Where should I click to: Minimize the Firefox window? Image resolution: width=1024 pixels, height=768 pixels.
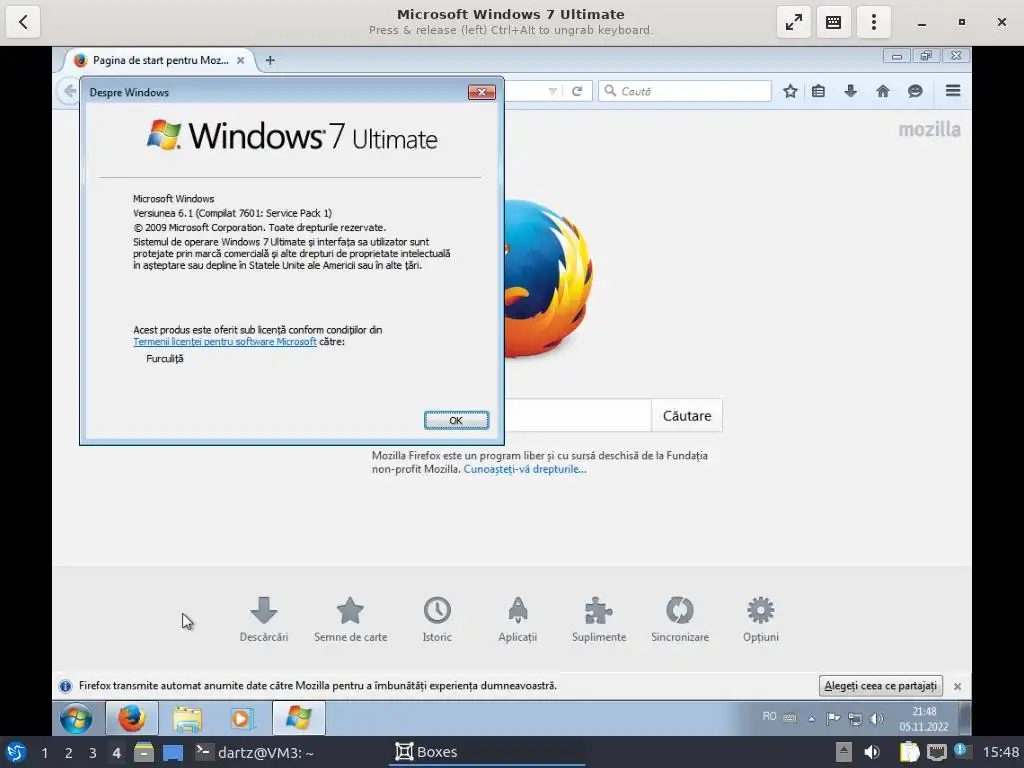click(x=896, y=56)
